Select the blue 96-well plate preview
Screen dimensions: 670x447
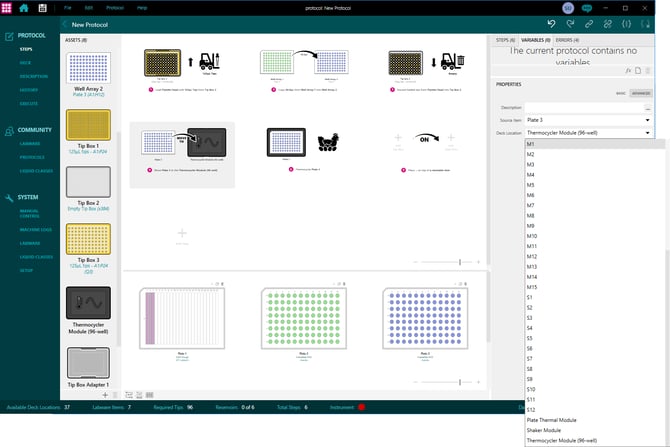pyautogui.click(x=425, y=318)
